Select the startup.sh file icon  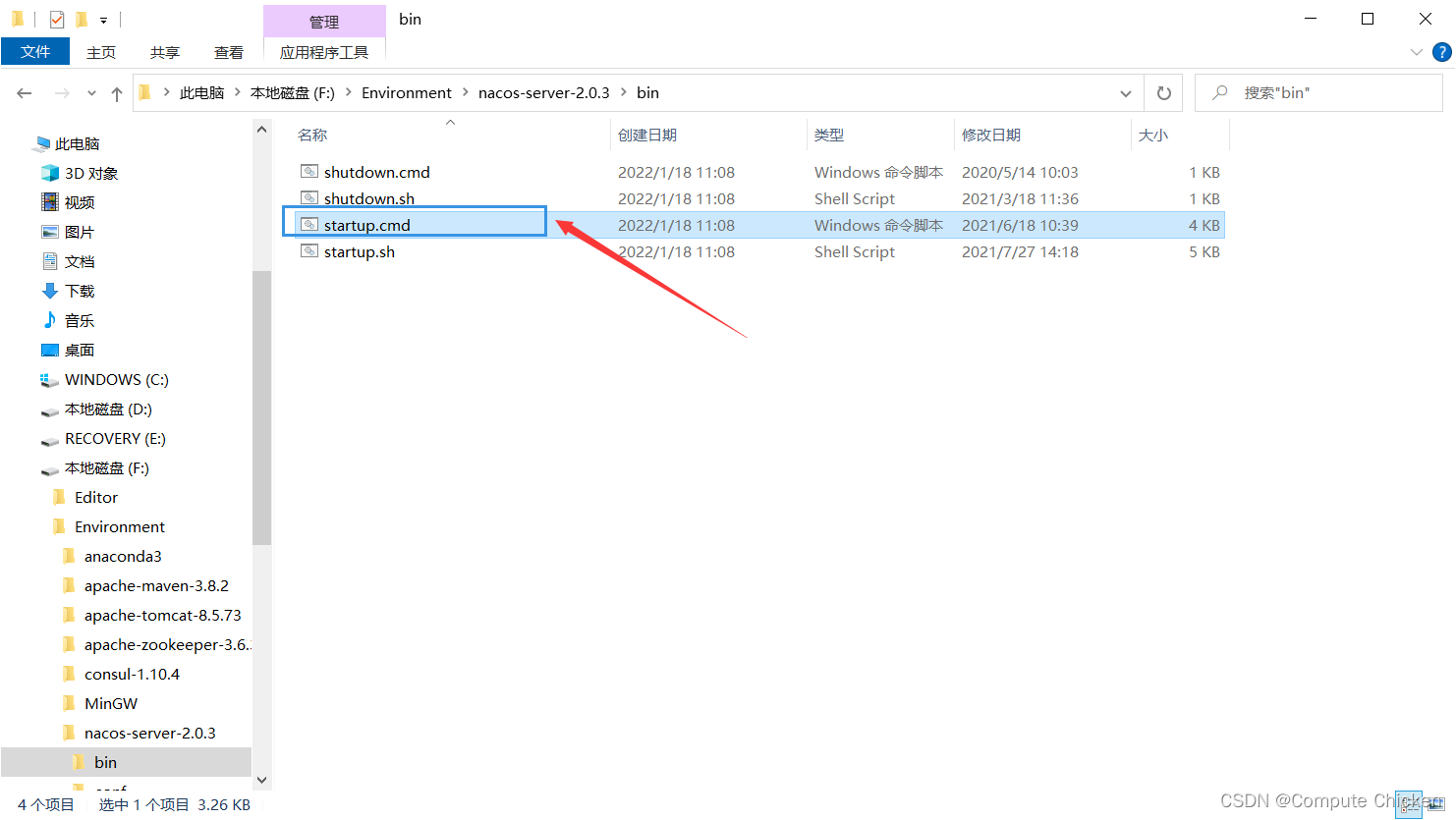tap(309, 251)
